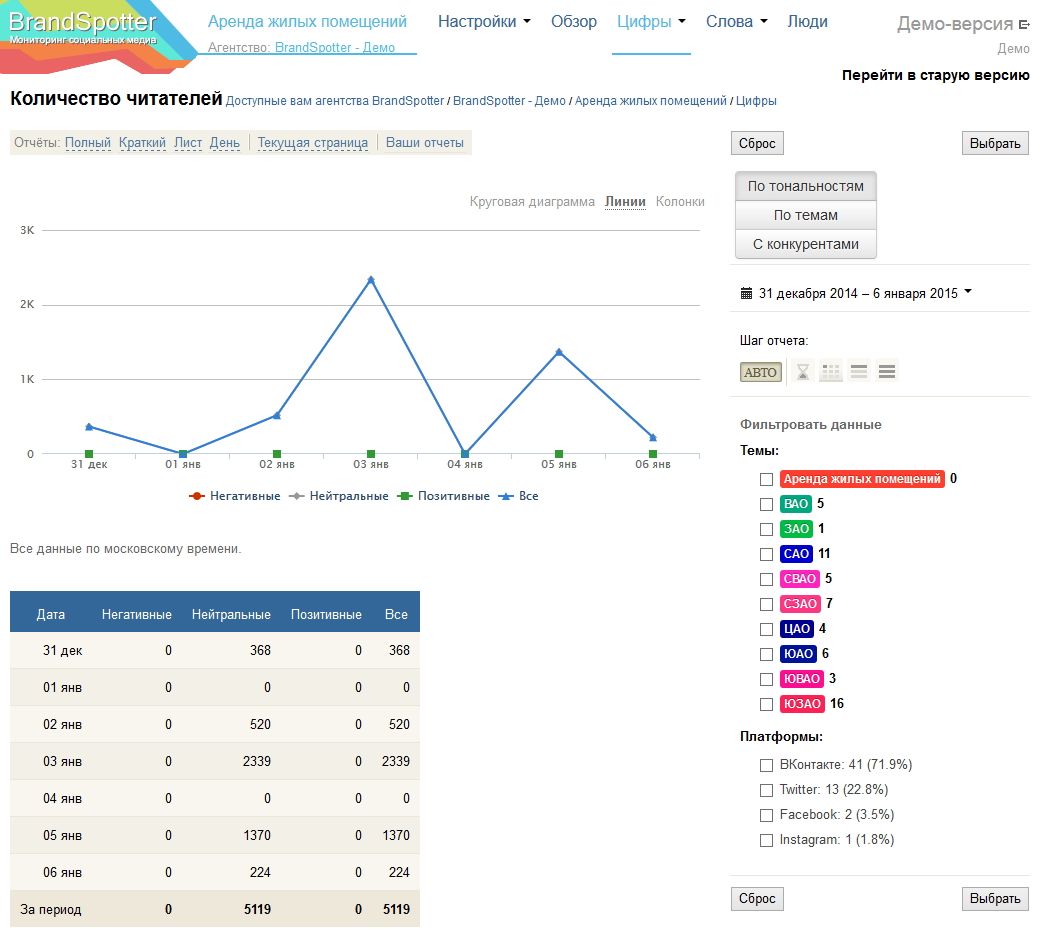1040x938 pixels.
Task: Toggle the Позитивные series in chart legend
Action: coord(444,496)
